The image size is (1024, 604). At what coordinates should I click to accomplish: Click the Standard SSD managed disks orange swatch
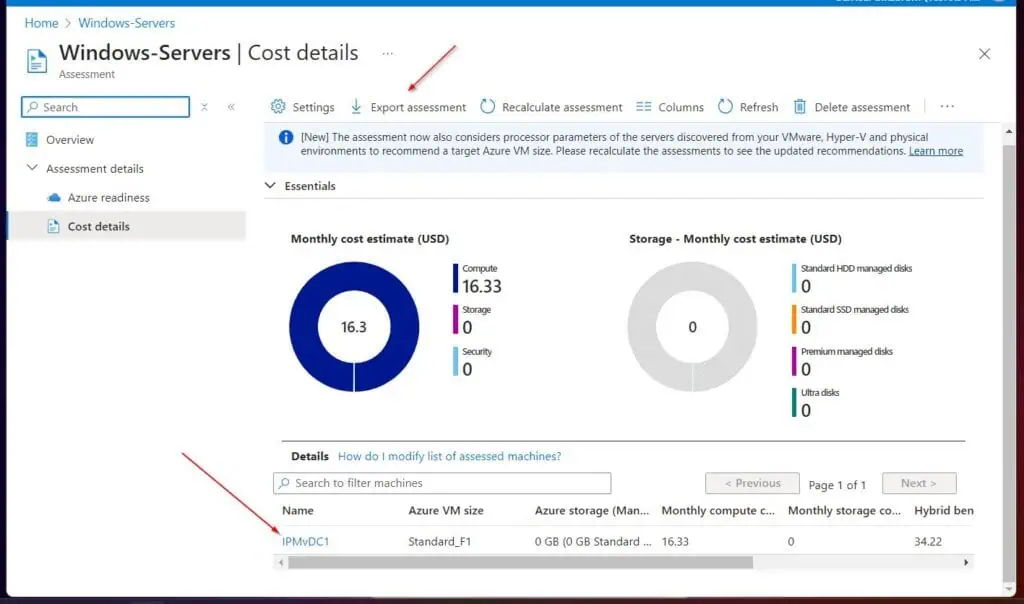794,320
